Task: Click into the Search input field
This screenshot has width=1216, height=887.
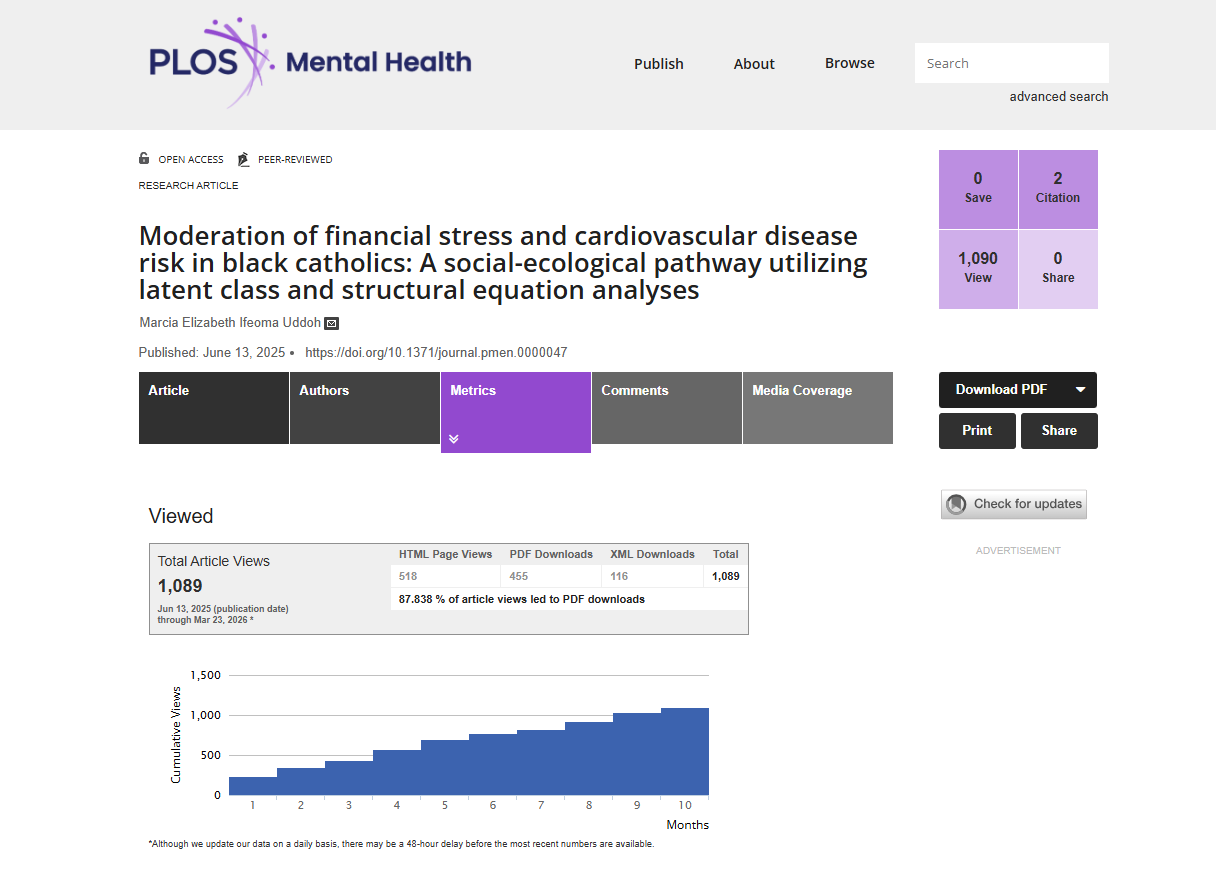Action: tap(1011, 63)
